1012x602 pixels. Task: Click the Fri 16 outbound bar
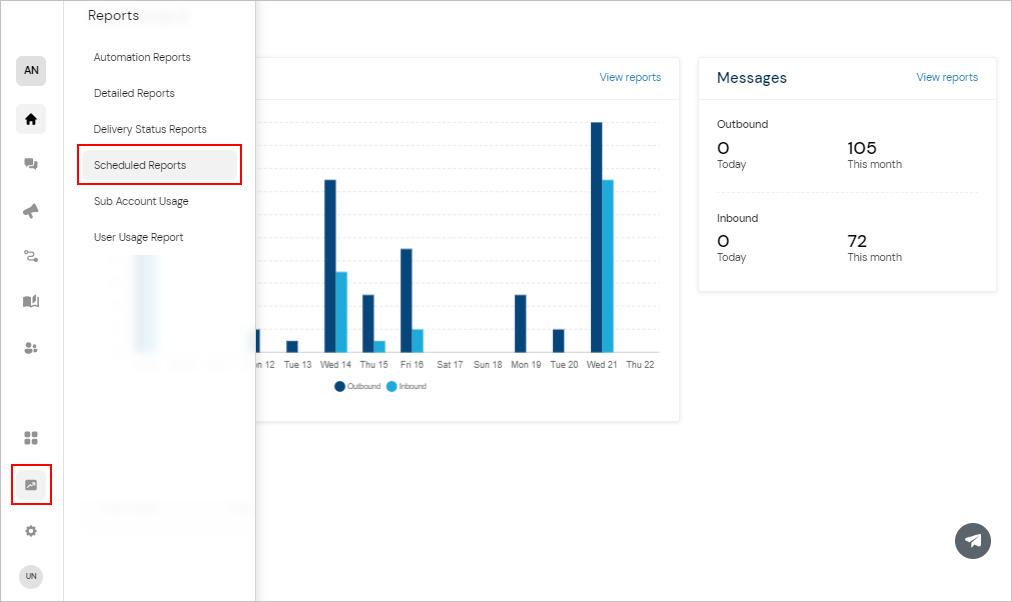[406, 300]
